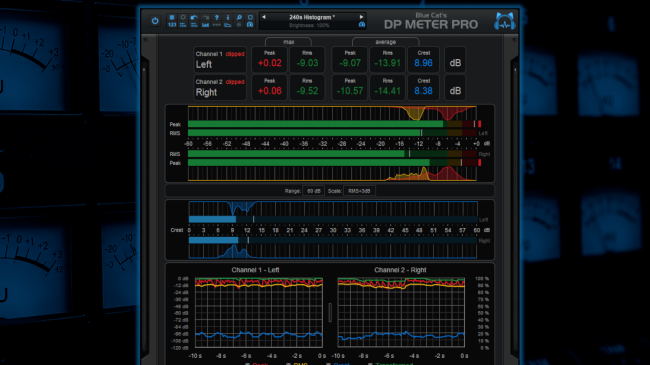This screenshot has height=365, width=650.
Task: Click the red clip LED on Left Peak meter
Action: [480, 124]
